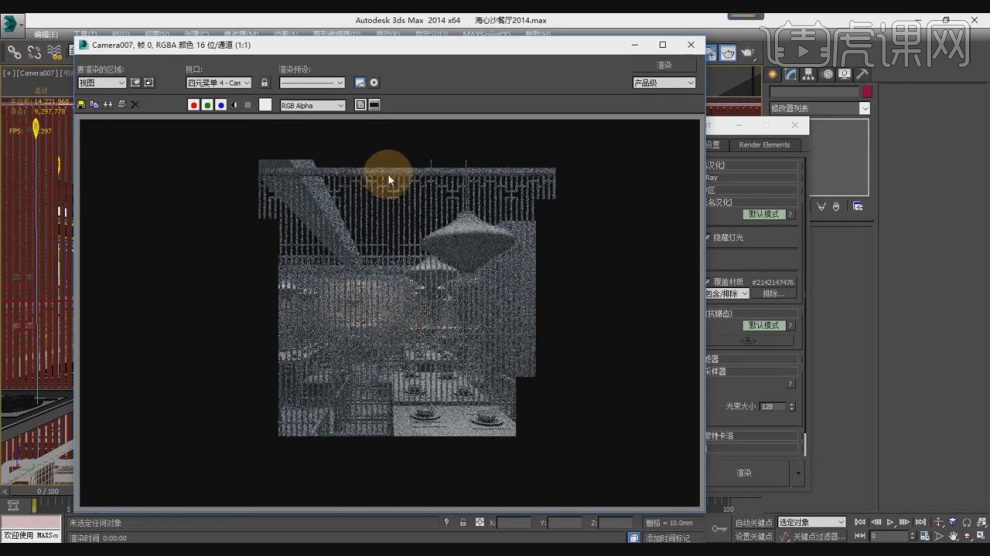
Task: Toggle the blue channel display
Action: [220, 105]
